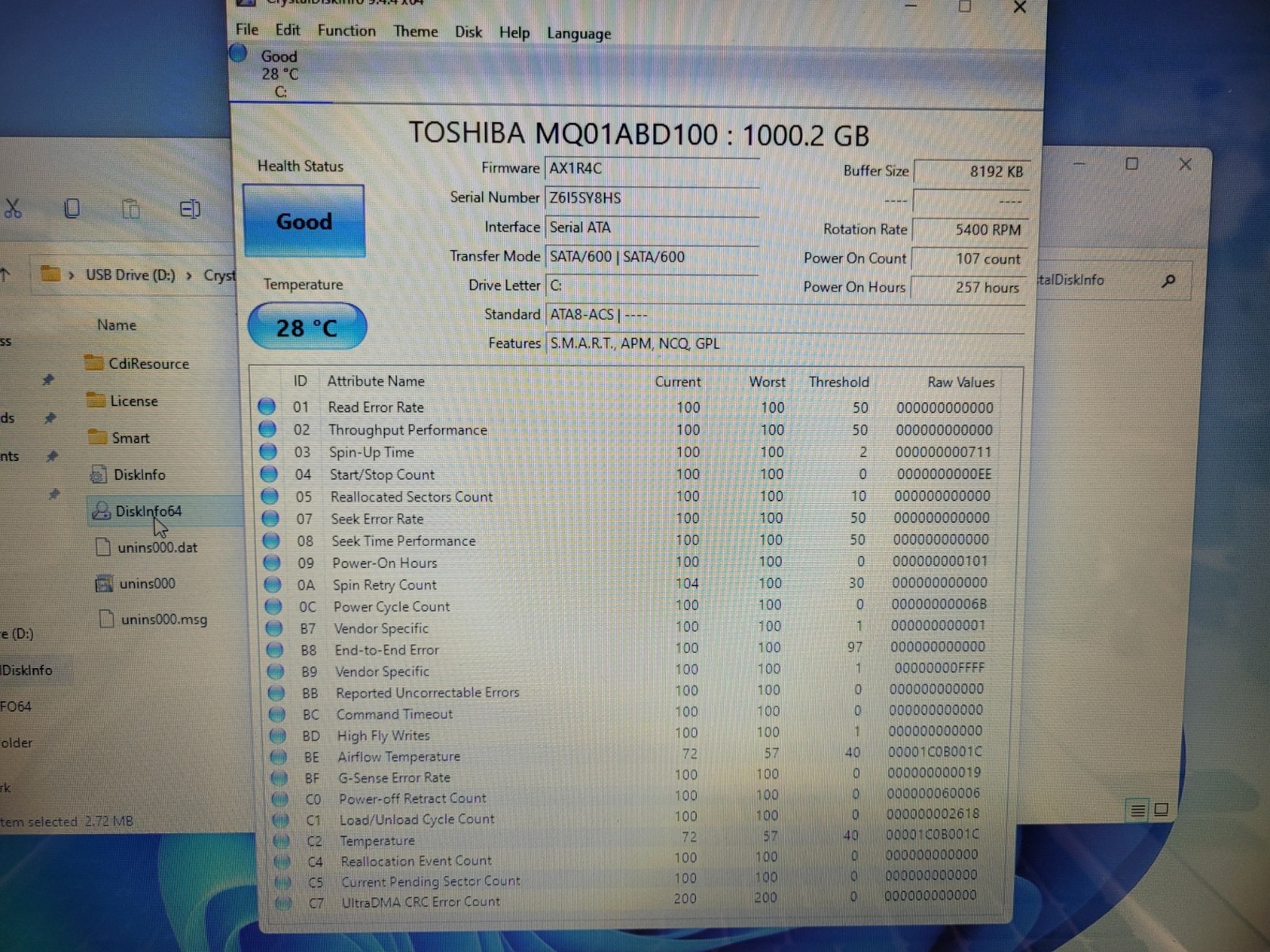1270x952 pixels.
Task: Click the Paste icon in Explorer toolbar
Action: click(130, 209)
